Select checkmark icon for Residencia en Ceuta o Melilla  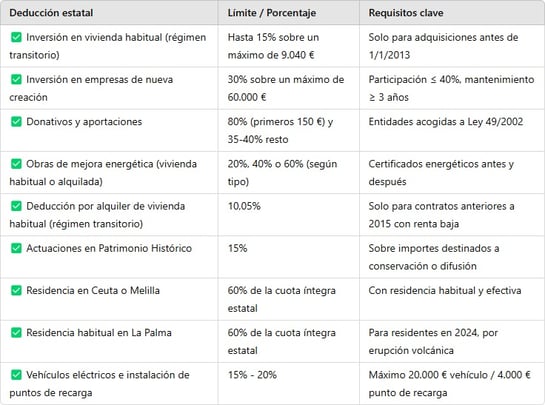pos(16,290)
